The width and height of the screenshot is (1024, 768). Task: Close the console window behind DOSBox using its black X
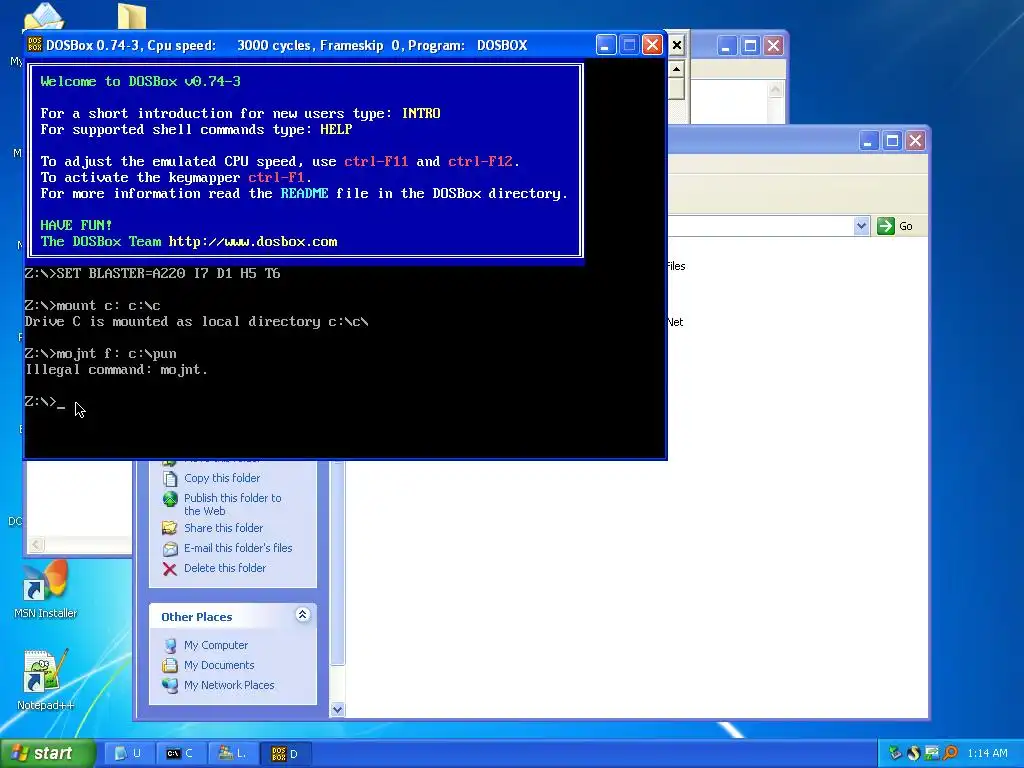[x=677, y=45]
